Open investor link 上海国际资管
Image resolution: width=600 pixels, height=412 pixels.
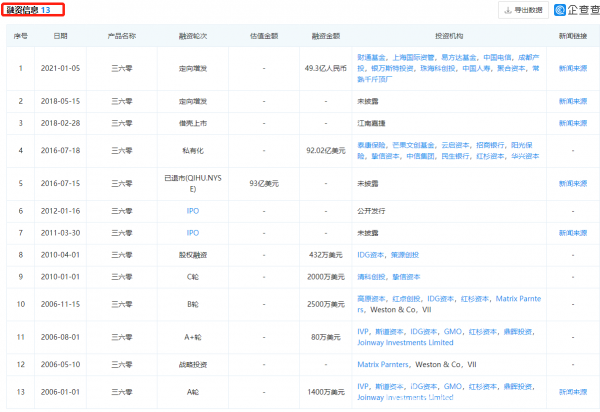tap(414, 57)
